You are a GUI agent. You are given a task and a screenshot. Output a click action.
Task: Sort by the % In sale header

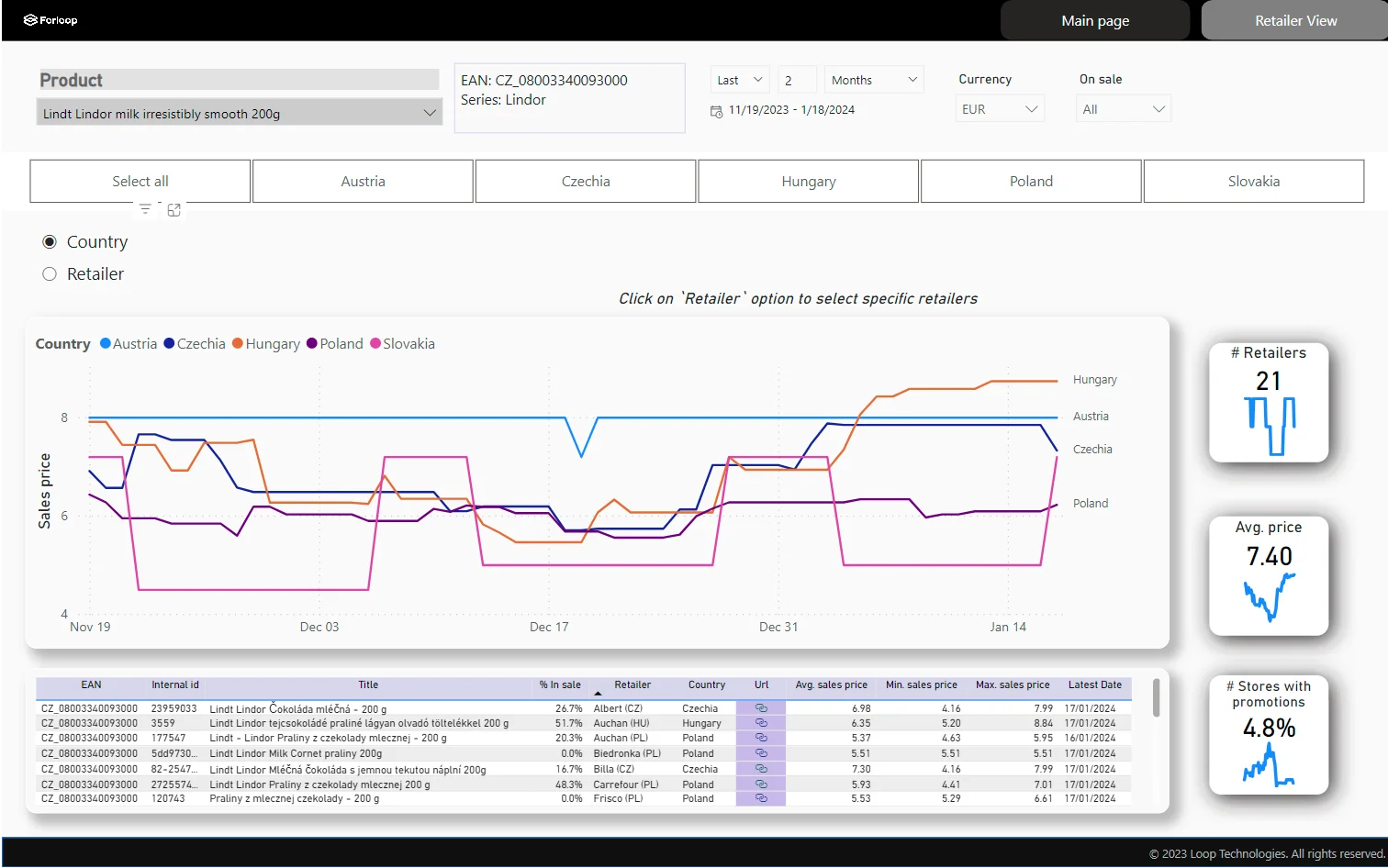560,685
